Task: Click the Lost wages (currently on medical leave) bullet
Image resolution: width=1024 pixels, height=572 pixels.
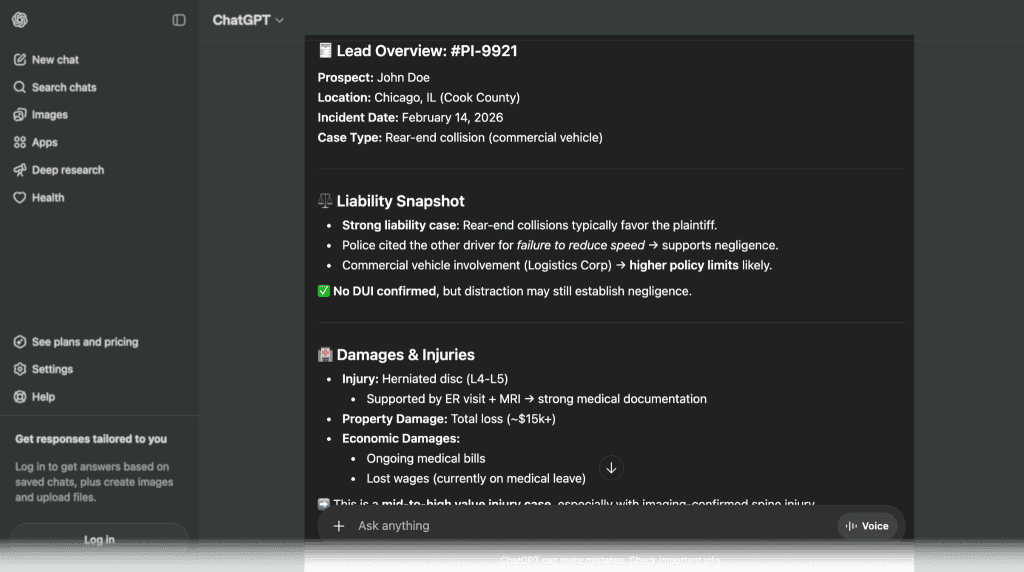Action: [x=476, y=479]
